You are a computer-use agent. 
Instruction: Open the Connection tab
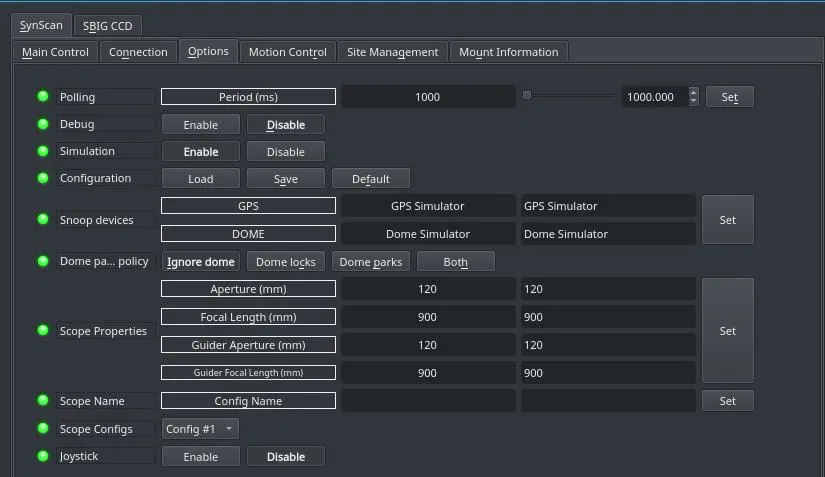click(x=138, y=52)
